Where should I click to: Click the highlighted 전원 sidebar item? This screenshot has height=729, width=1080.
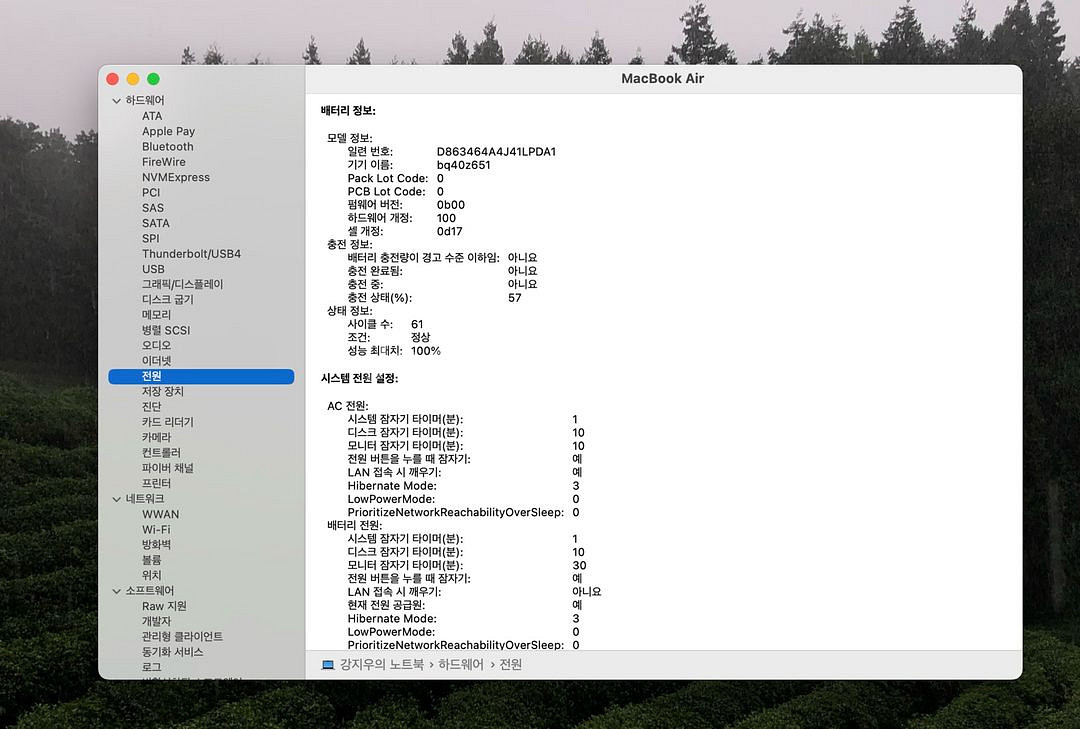click(x=152, y=376)
